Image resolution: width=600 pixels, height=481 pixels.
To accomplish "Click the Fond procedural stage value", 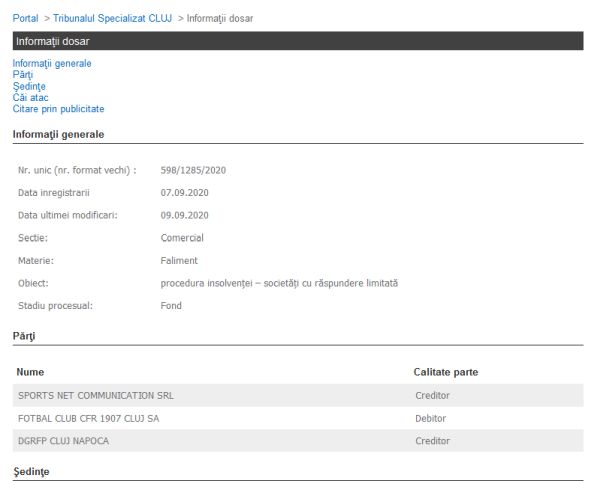I will (x=171, y=306).
